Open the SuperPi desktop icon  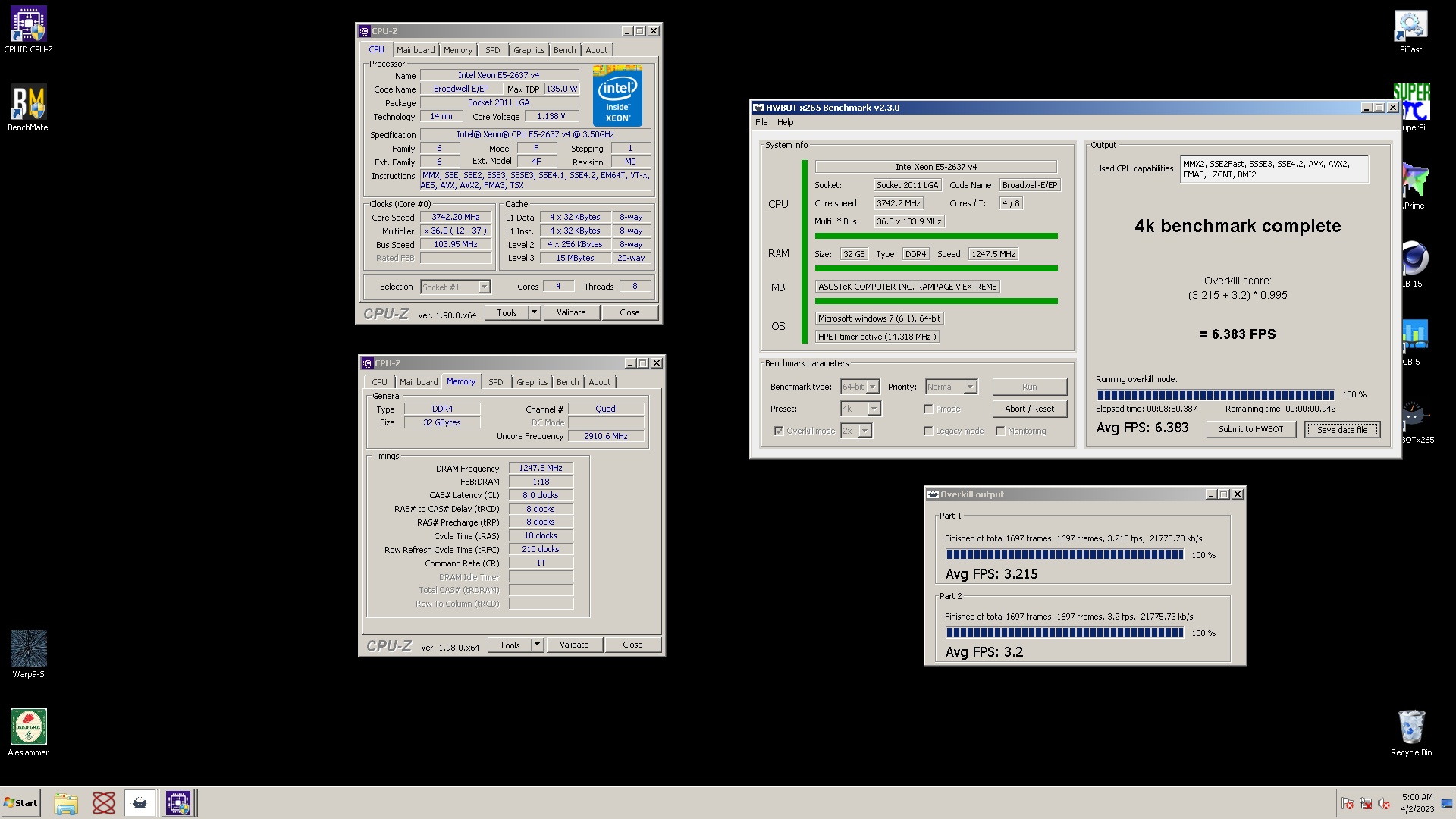pos(1412,108)
